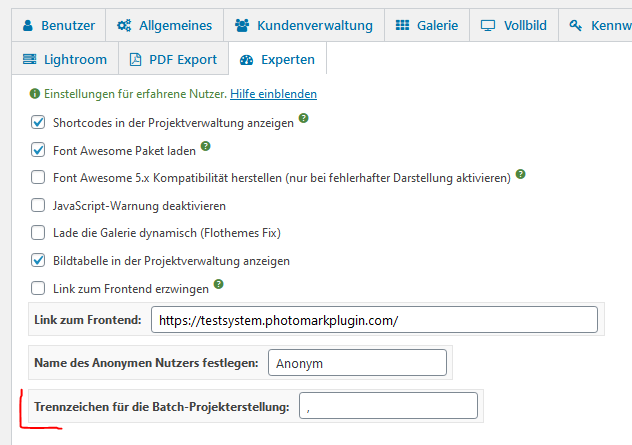Disable Shortcodes in der Projektverwaltung anzeigen

pyautogui.click(x=38, y=123)
